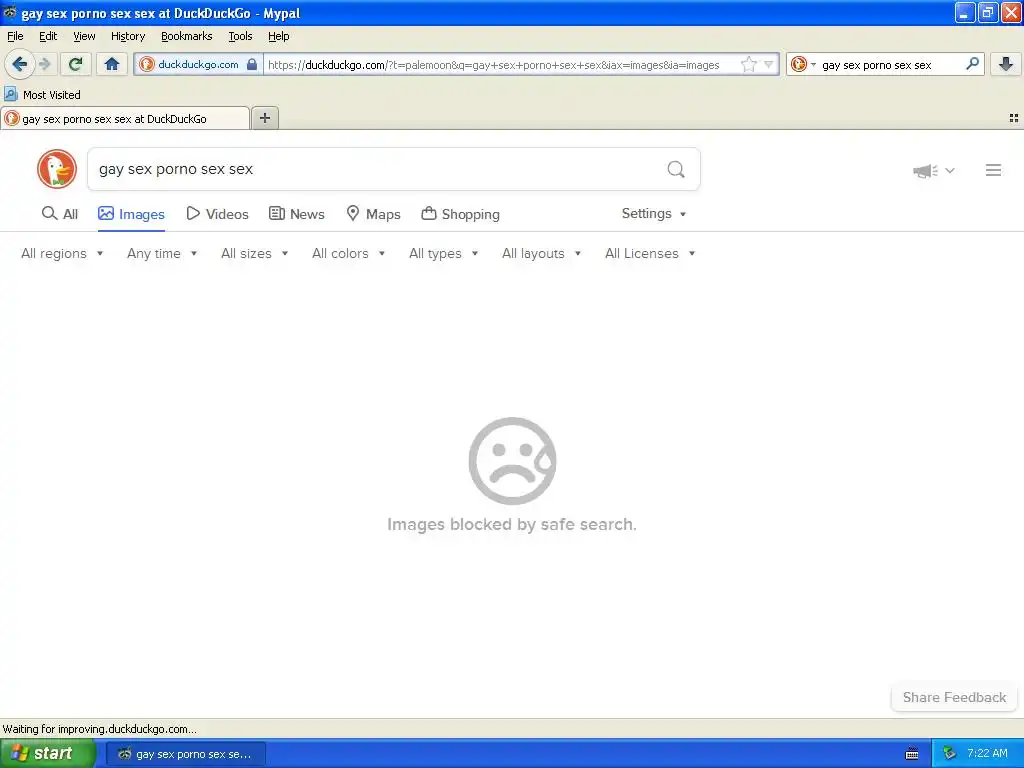Submit search with magnifying glass icon
Image resolution: width=1024 pixels, height=768 pixels.
coord(676,169)
